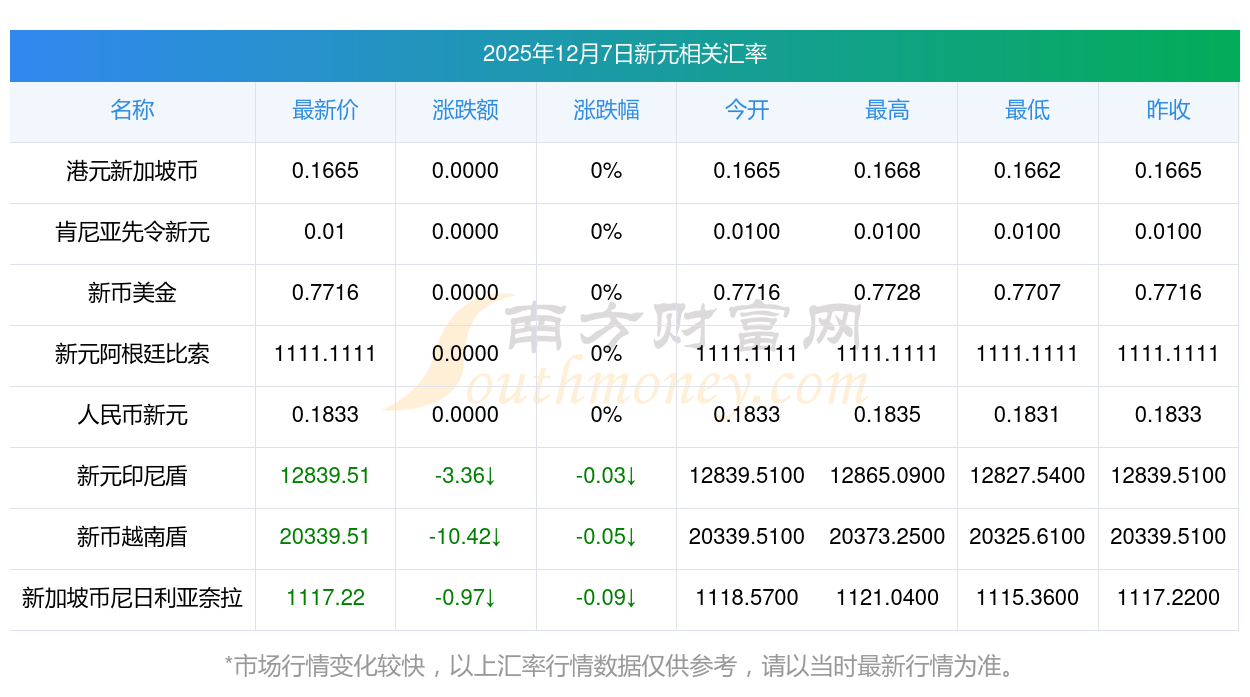Click the 最高 column header
1250x697 pixels.
[887, 110]
